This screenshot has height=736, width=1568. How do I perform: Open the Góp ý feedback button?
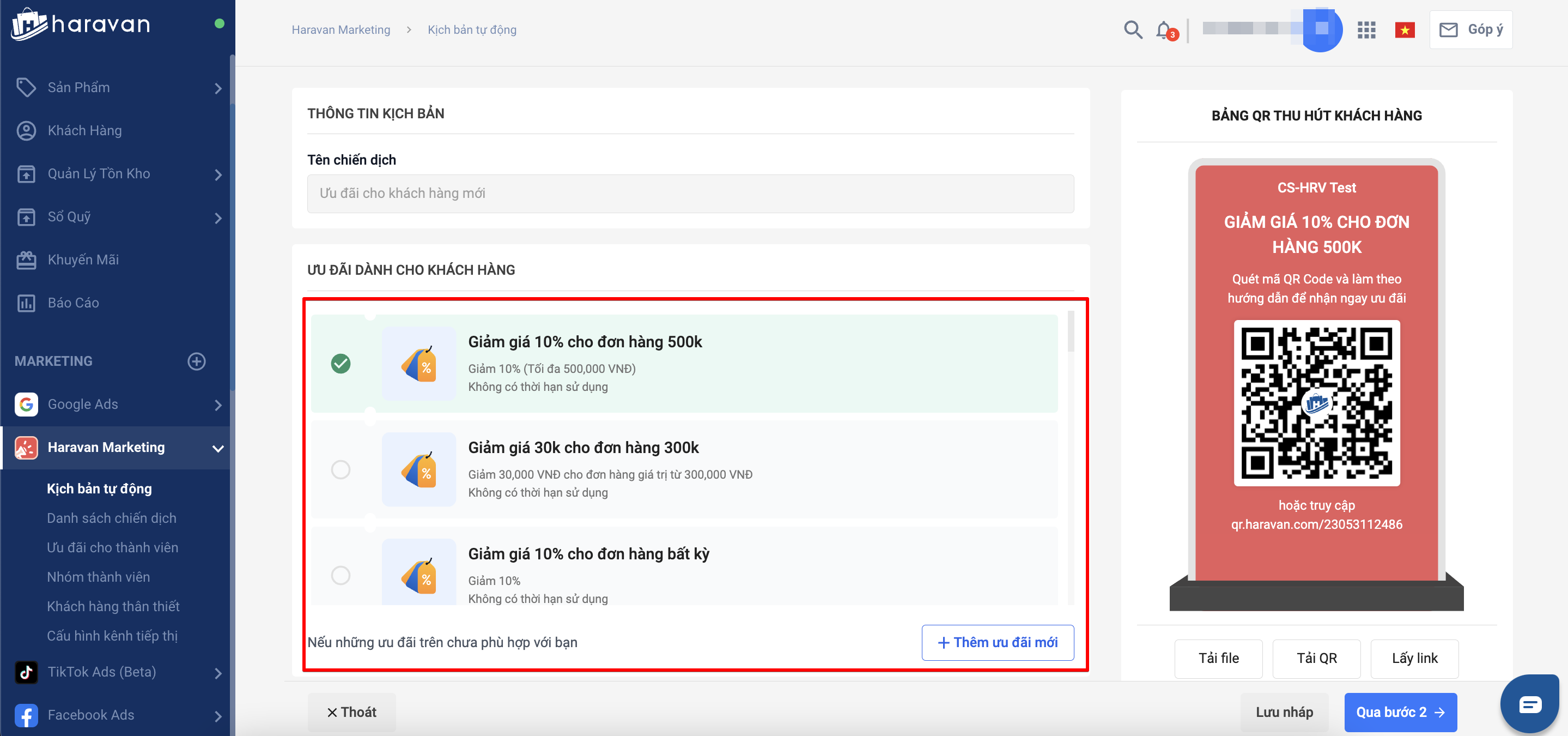(x=1470, y=29)
